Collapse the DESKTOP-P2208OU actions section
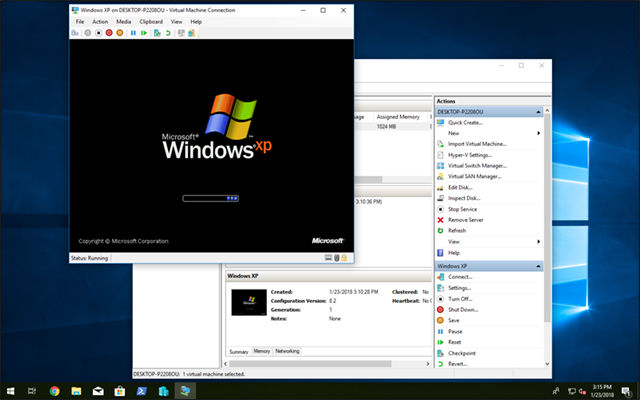This screenshot has height=400, width=640. coord(538,112)
